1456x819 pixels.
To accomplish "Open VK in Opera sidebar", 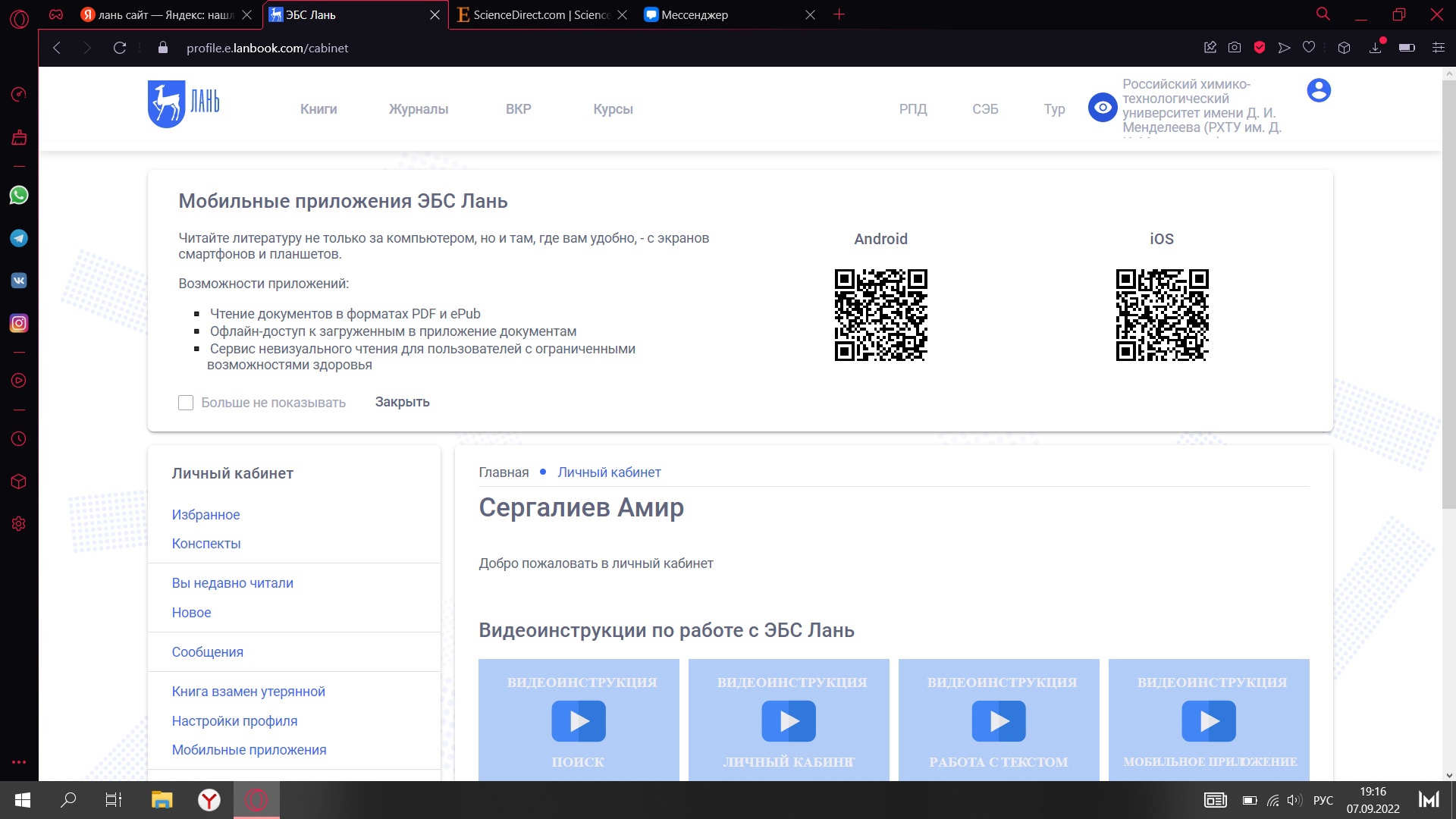I will (19, 281).
